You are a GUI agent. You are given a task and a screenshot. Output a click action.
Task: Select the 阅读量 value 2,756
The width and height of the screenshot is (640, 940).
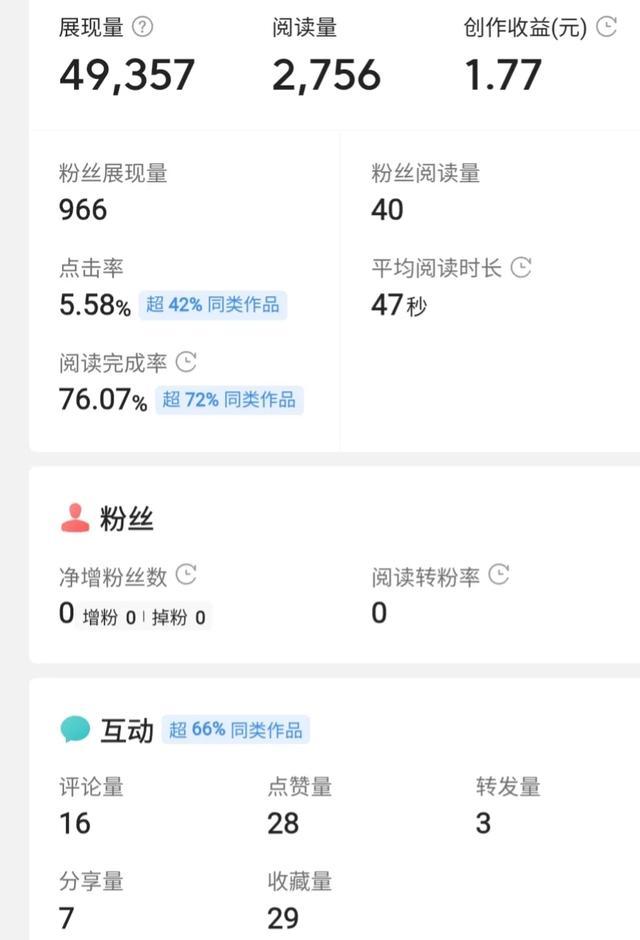326,75
